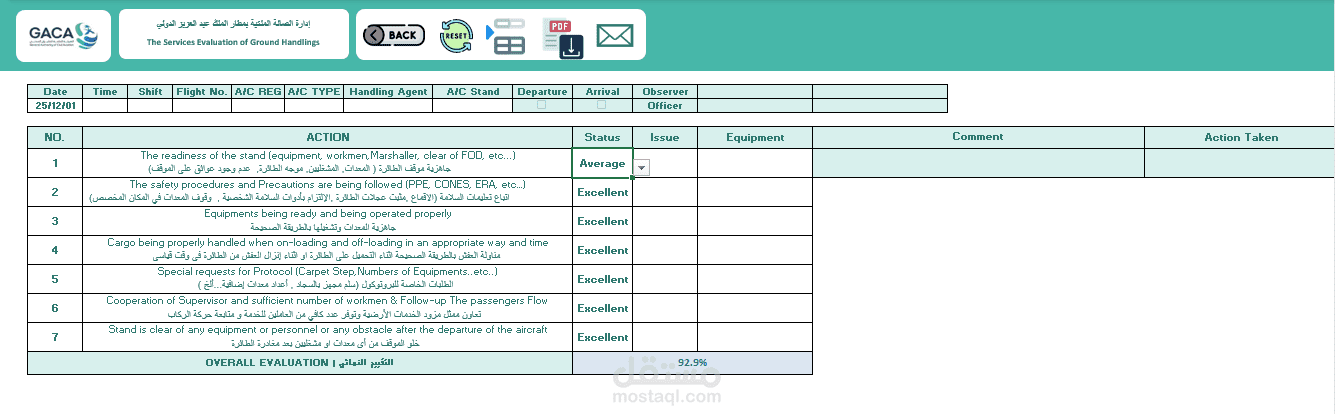The image size is (1335, 414).
Task: Tick the Arrival checkbox
Action: pos(602,104)
